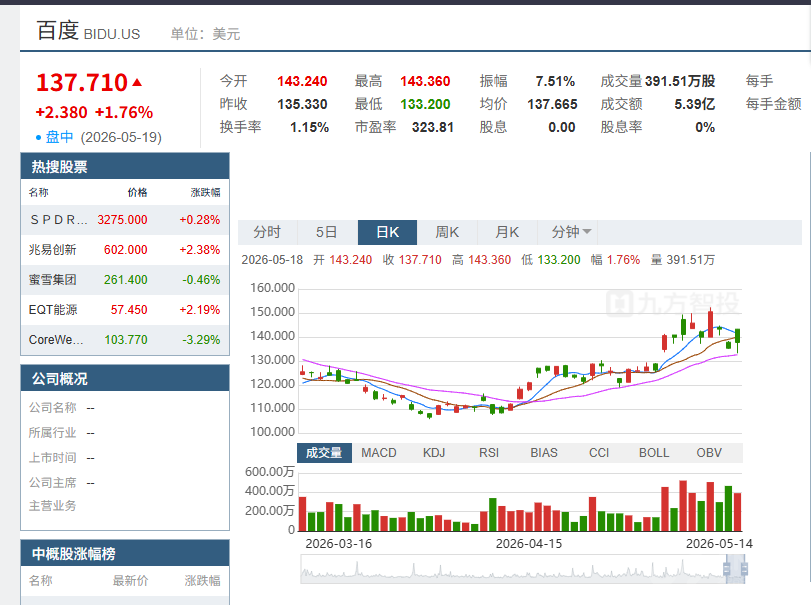Click 57.450 price in EQT能源 row

[129, 310]
